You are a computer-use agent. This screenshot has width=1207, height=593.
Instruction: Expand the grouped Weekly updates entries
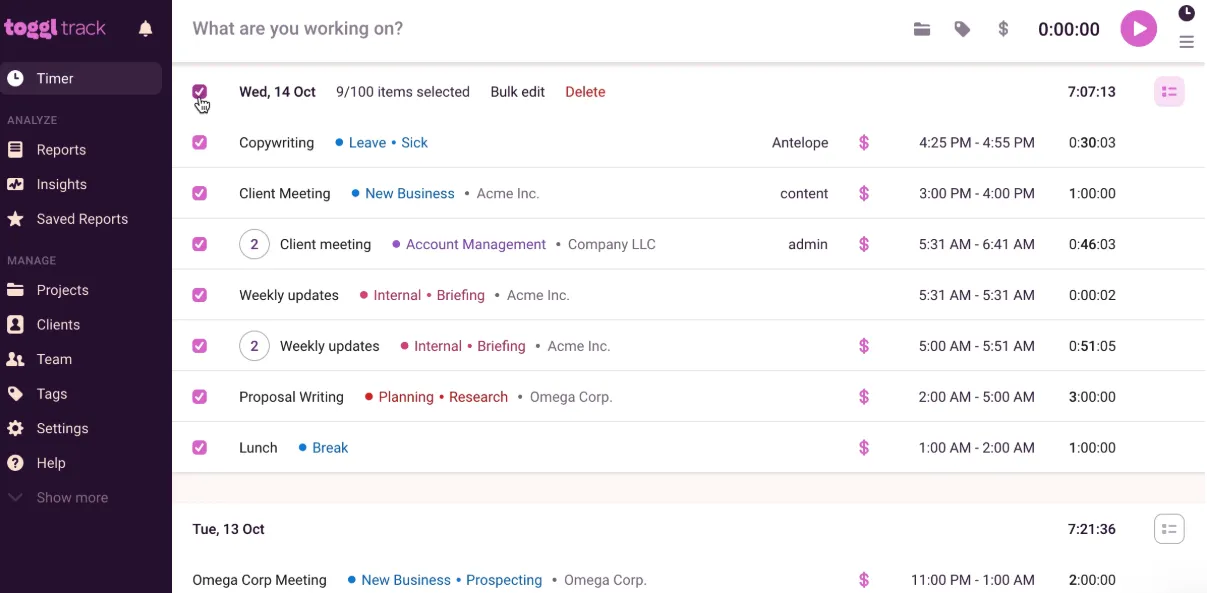click(x=254, y=346)
